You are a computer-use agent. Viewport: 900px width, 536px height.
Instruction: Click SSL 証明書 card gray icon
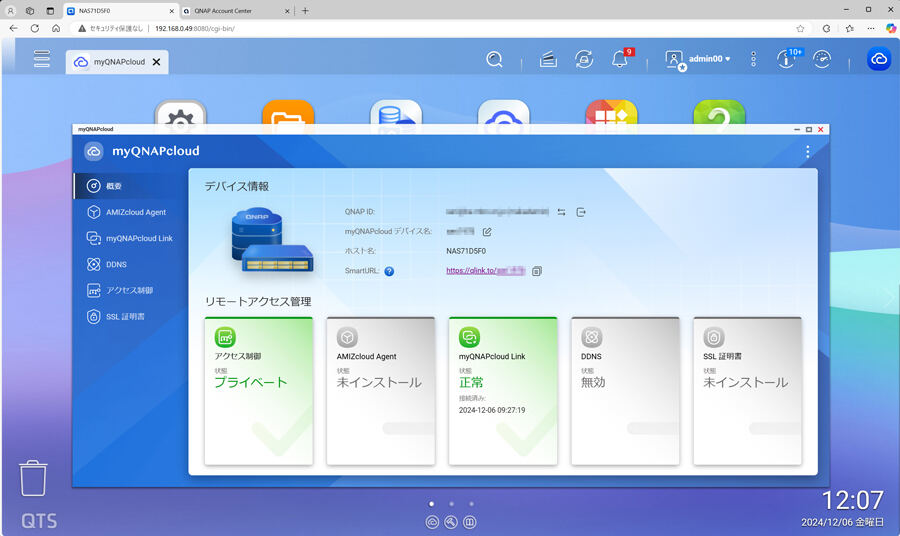[x=714, y=337]
